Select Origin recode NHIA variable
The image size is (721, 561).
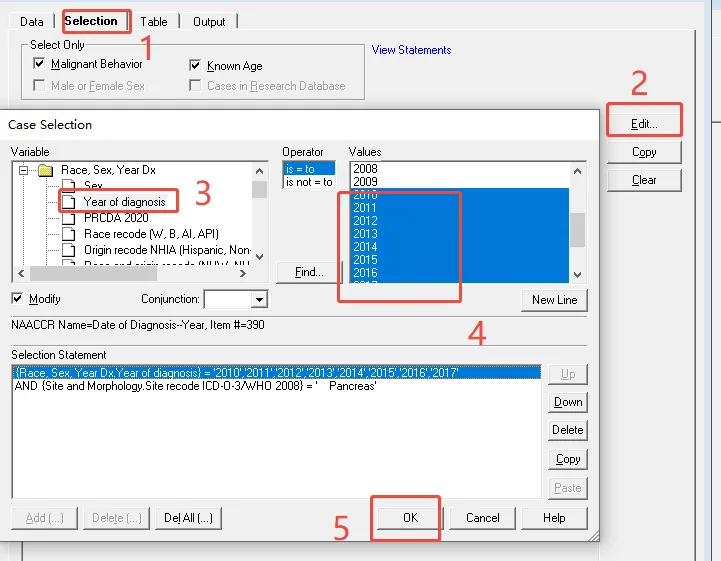pyautogui.click(x=167, y=250)
